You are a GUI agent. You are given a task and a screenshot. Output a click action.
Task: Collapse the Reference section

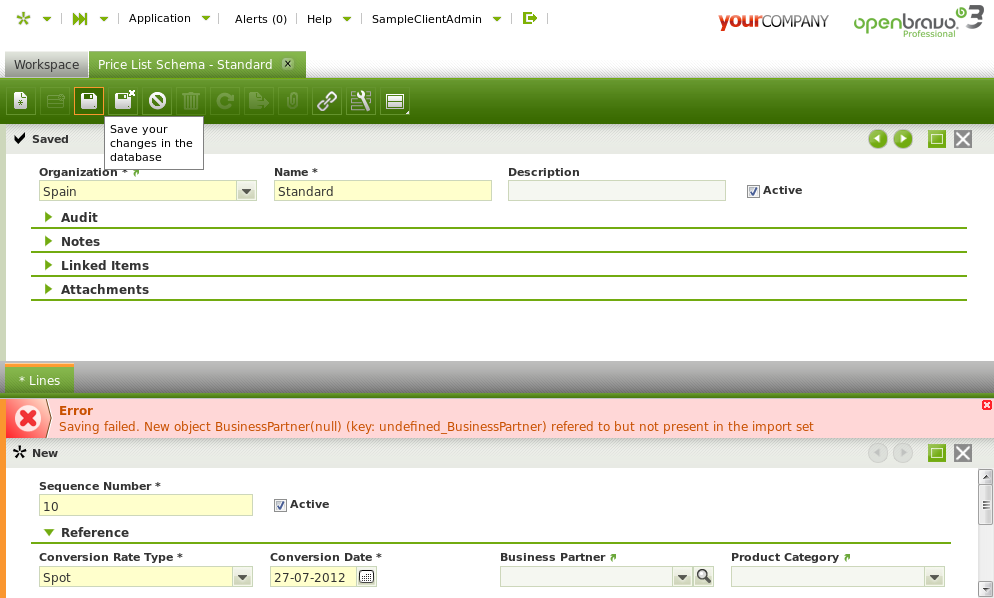tap(49, 533)
